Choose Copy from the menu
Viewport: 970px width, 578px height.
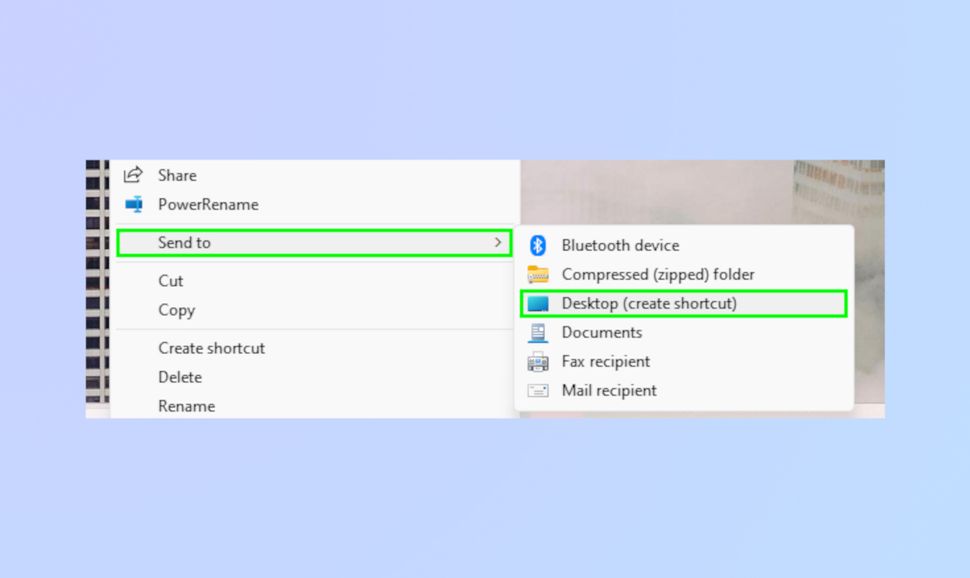click(x=176, y=310)
